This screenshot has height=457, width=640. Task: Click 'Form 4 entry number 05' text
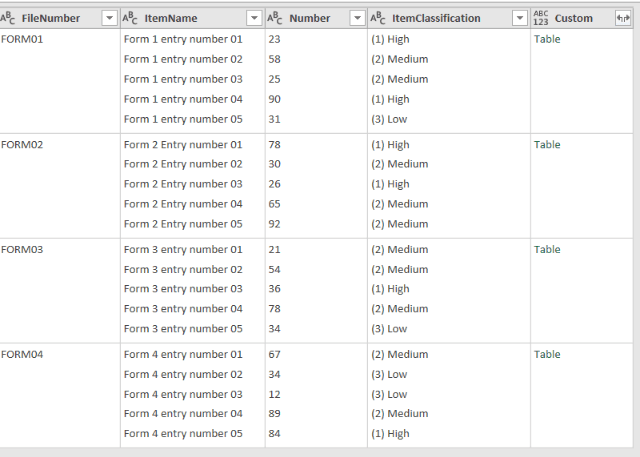click(x=183, y=434)
